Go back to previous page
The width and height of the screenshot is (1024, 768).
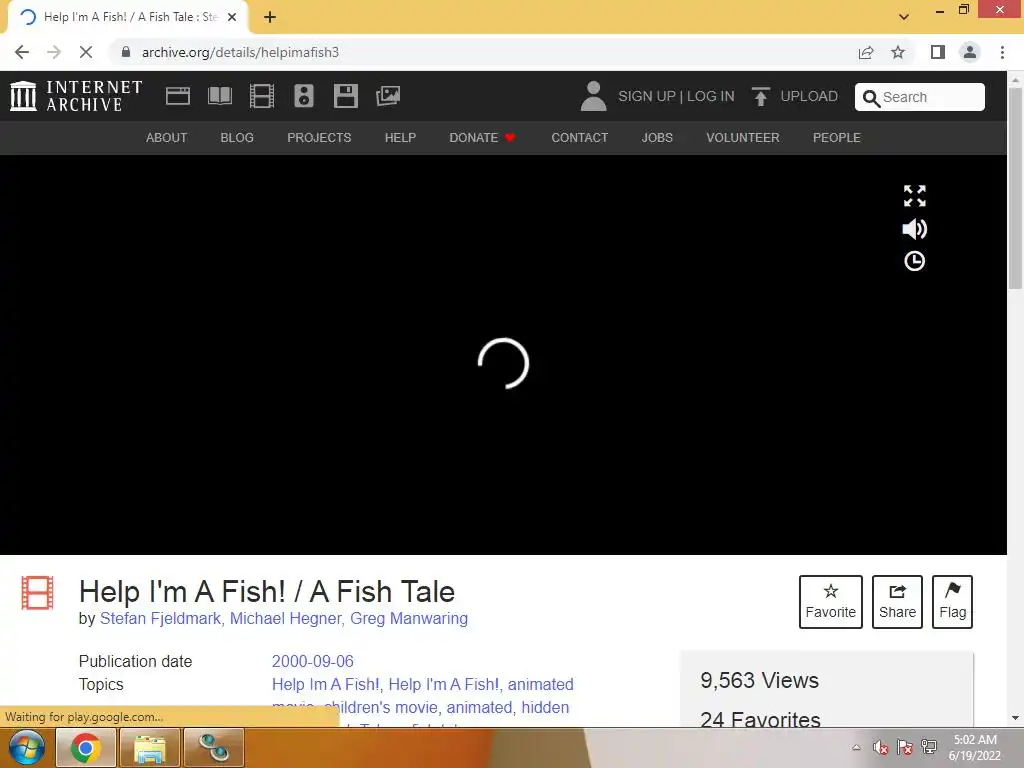point(22,52)
